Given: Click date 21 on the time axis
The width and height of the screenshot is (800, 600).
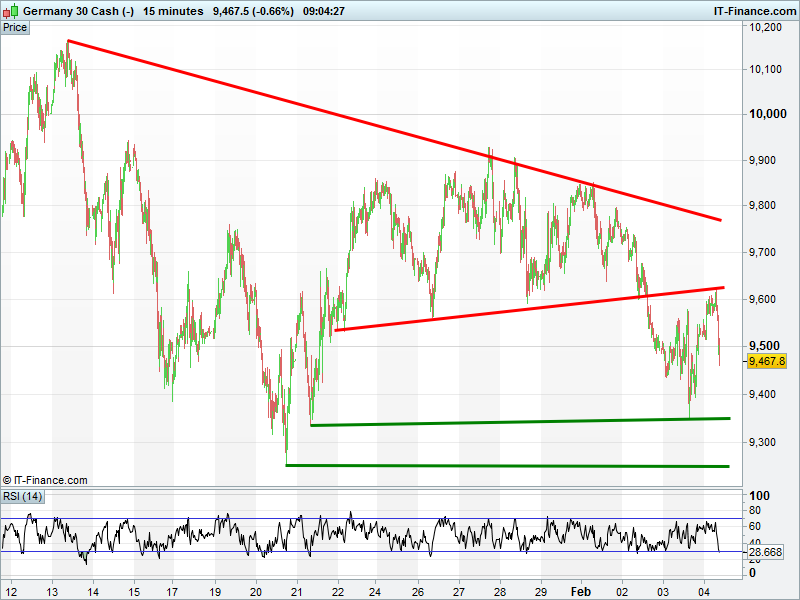Looking at the screenshot, I should tap(297, 592).
